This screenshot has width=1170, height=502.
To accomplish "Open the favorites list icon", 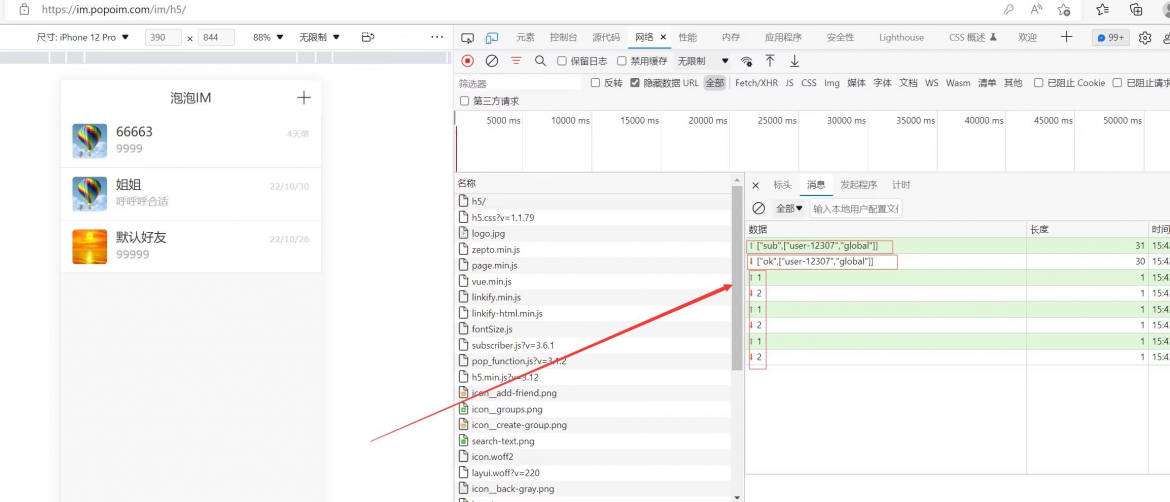I will [x=1103, y=10].
